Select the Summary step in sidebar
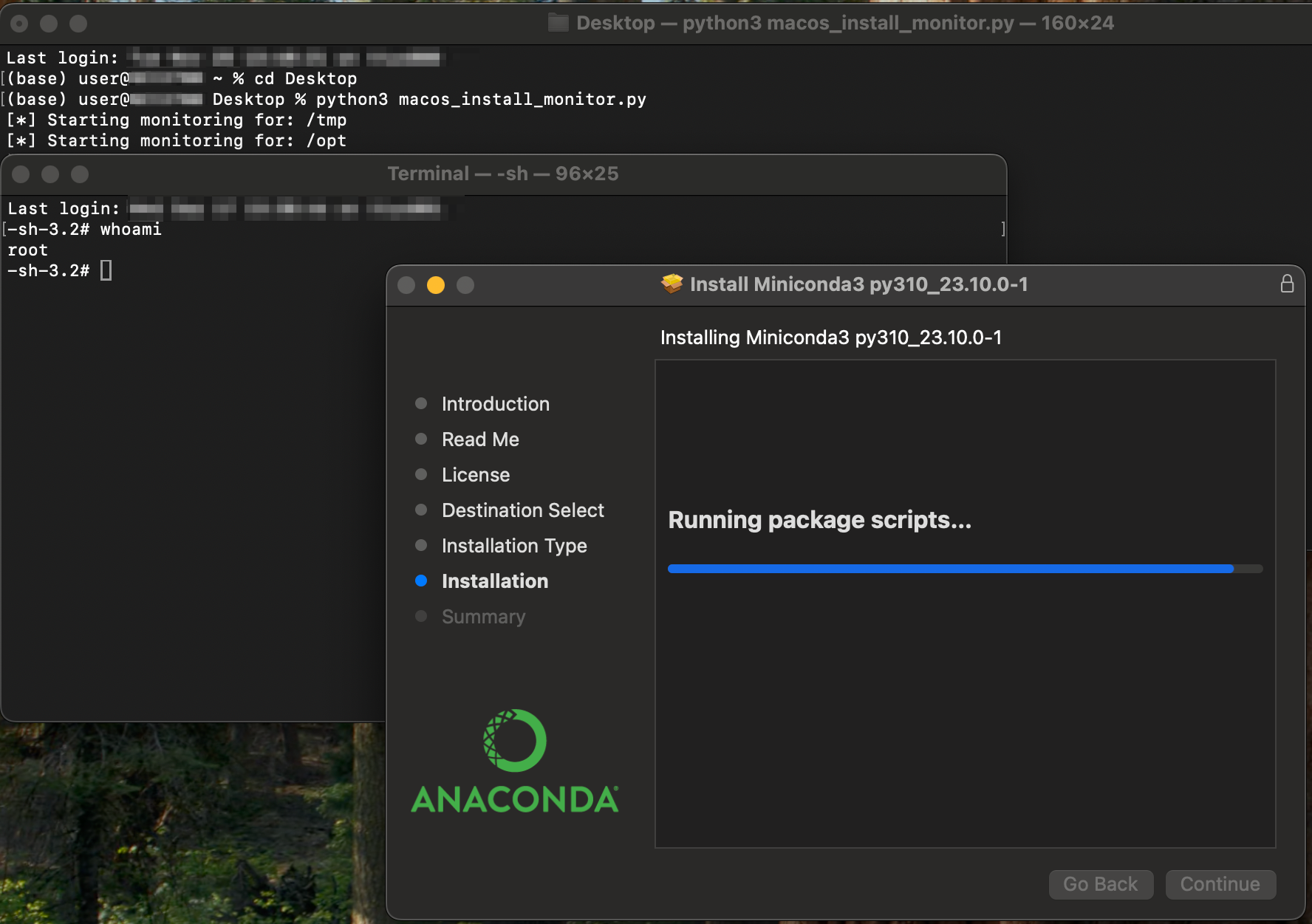 pos(483,617)
